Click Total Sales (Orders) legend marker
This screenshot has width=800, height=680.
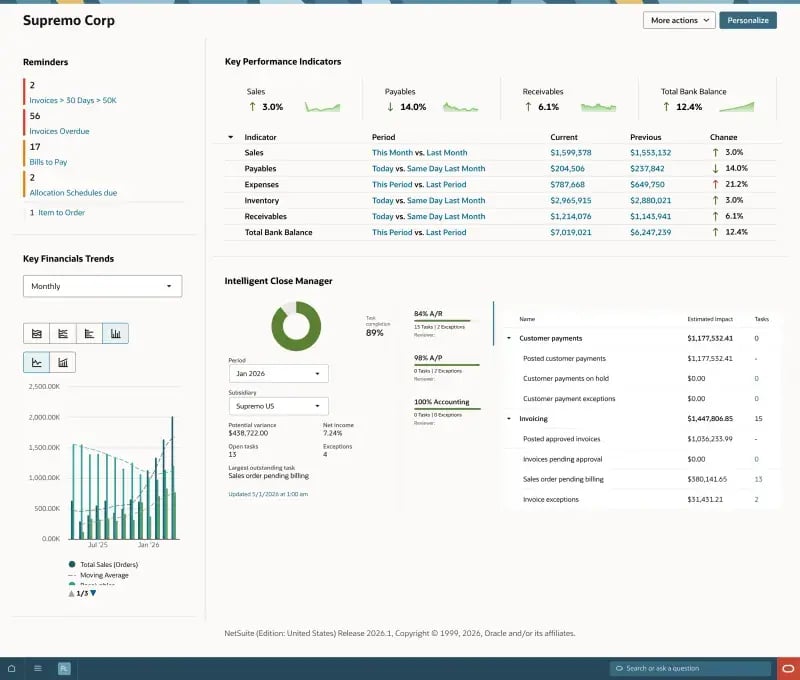(72, 564)
